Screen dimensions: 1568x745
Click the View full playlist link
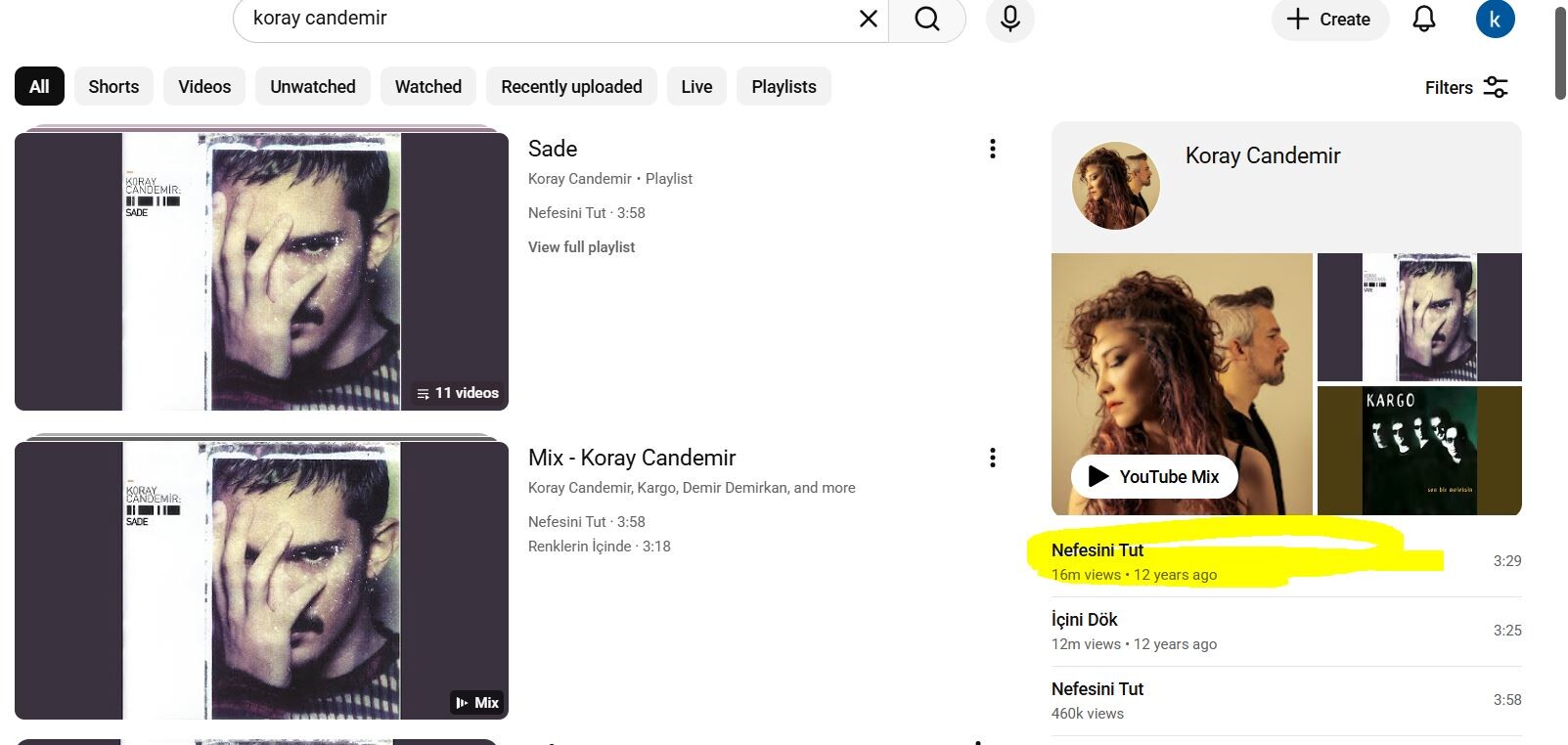click(x=581, y=247)
